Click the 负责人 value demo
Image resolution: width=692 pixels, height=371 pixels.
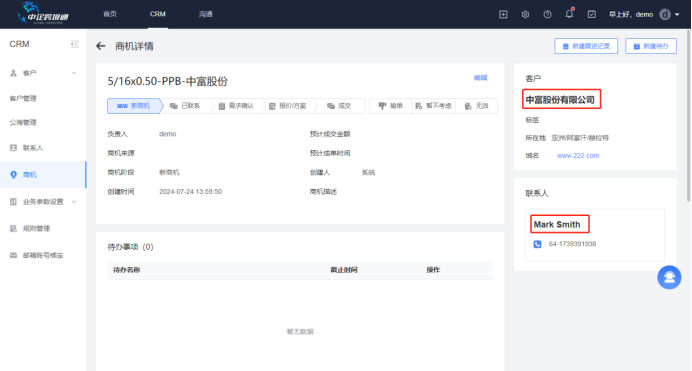click(168, 134)
